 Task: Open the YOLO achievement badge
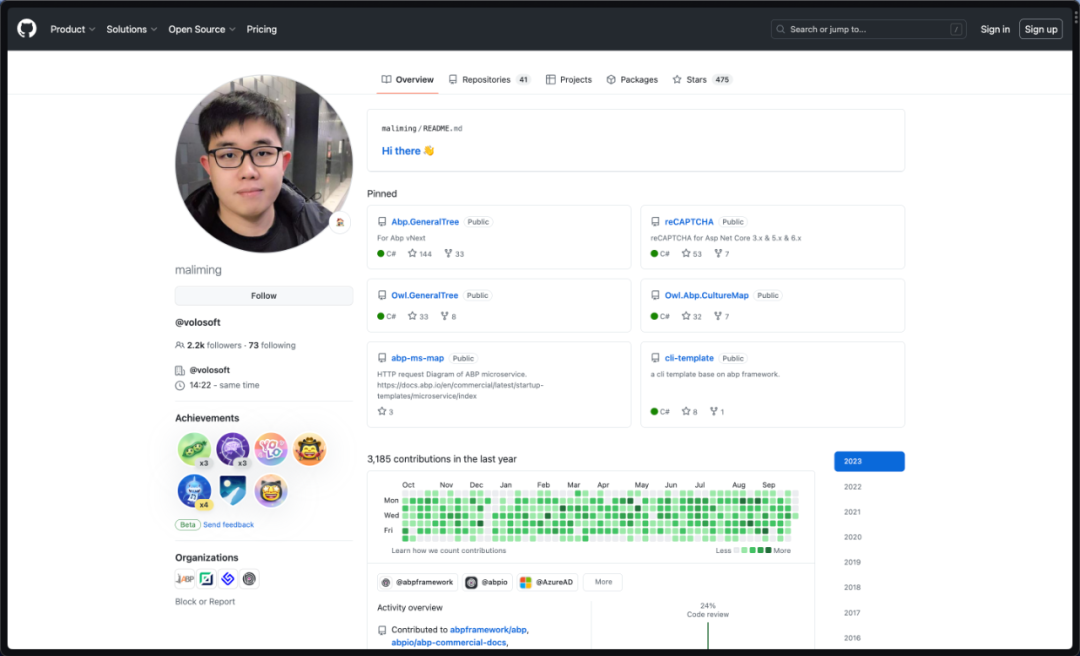pos(271,449)
